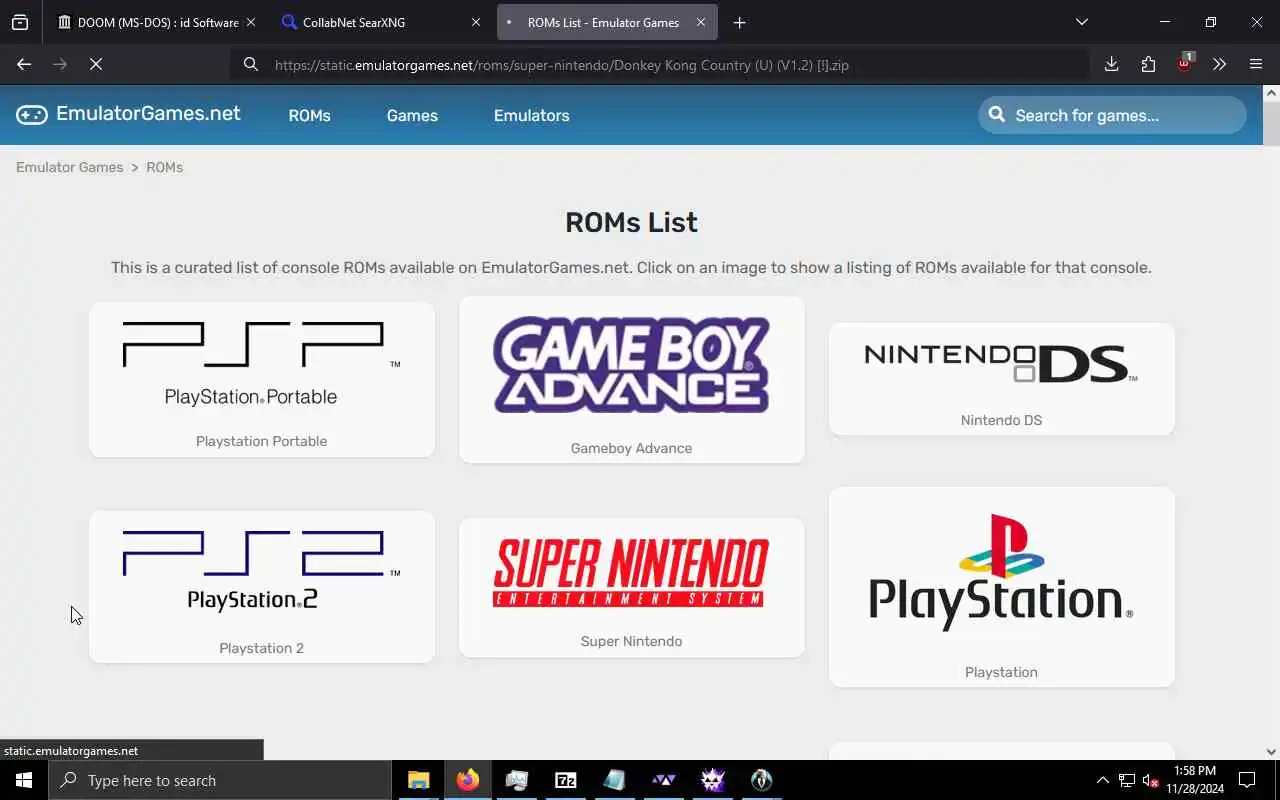Image resolution: width=1280 pixels, height=800 pixels.
Task: Close the CollabNet SearXNG tab
Action: [x=475, y=22]
